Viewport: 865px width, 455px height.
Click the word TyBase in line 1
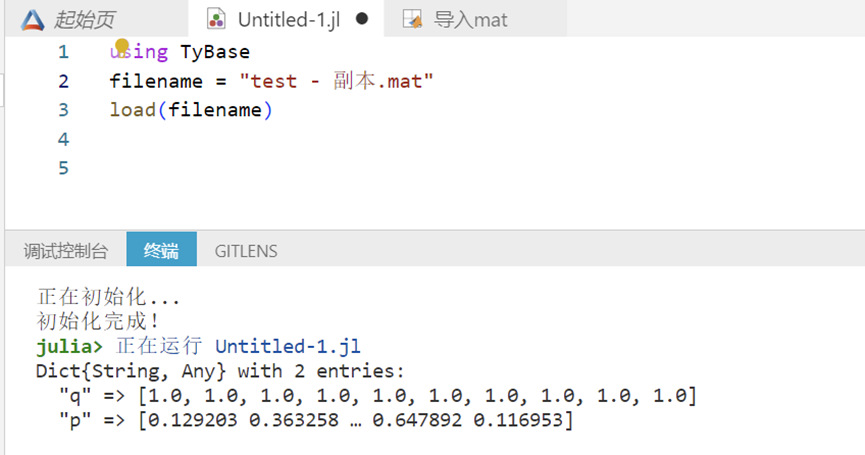click(x=215, y=52)
